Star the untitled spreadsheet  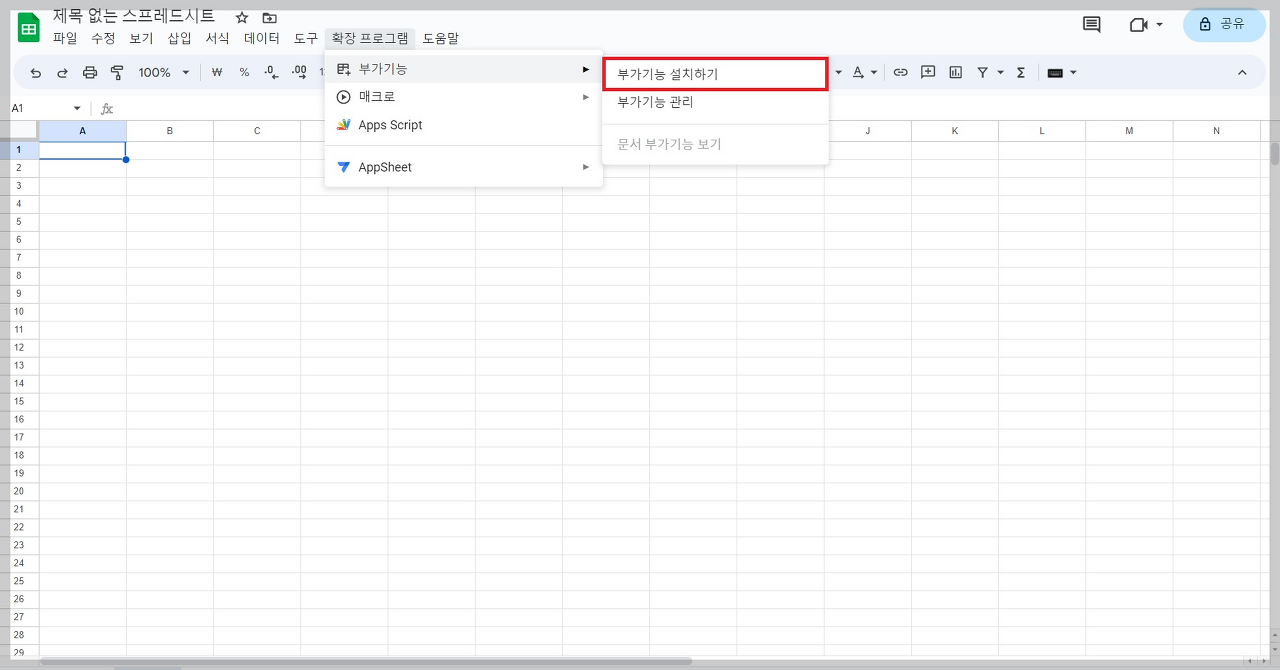(x=242, y=18)
